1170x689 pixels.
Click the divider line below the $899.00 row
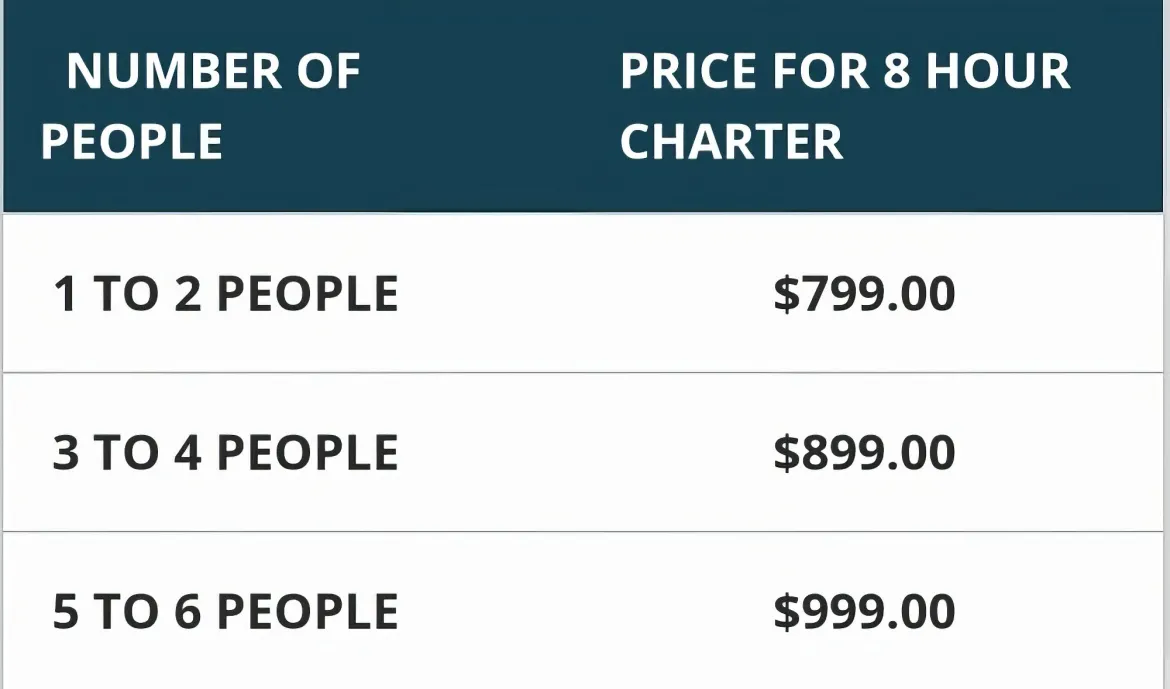pyautogui.click(x=584, y=531)
